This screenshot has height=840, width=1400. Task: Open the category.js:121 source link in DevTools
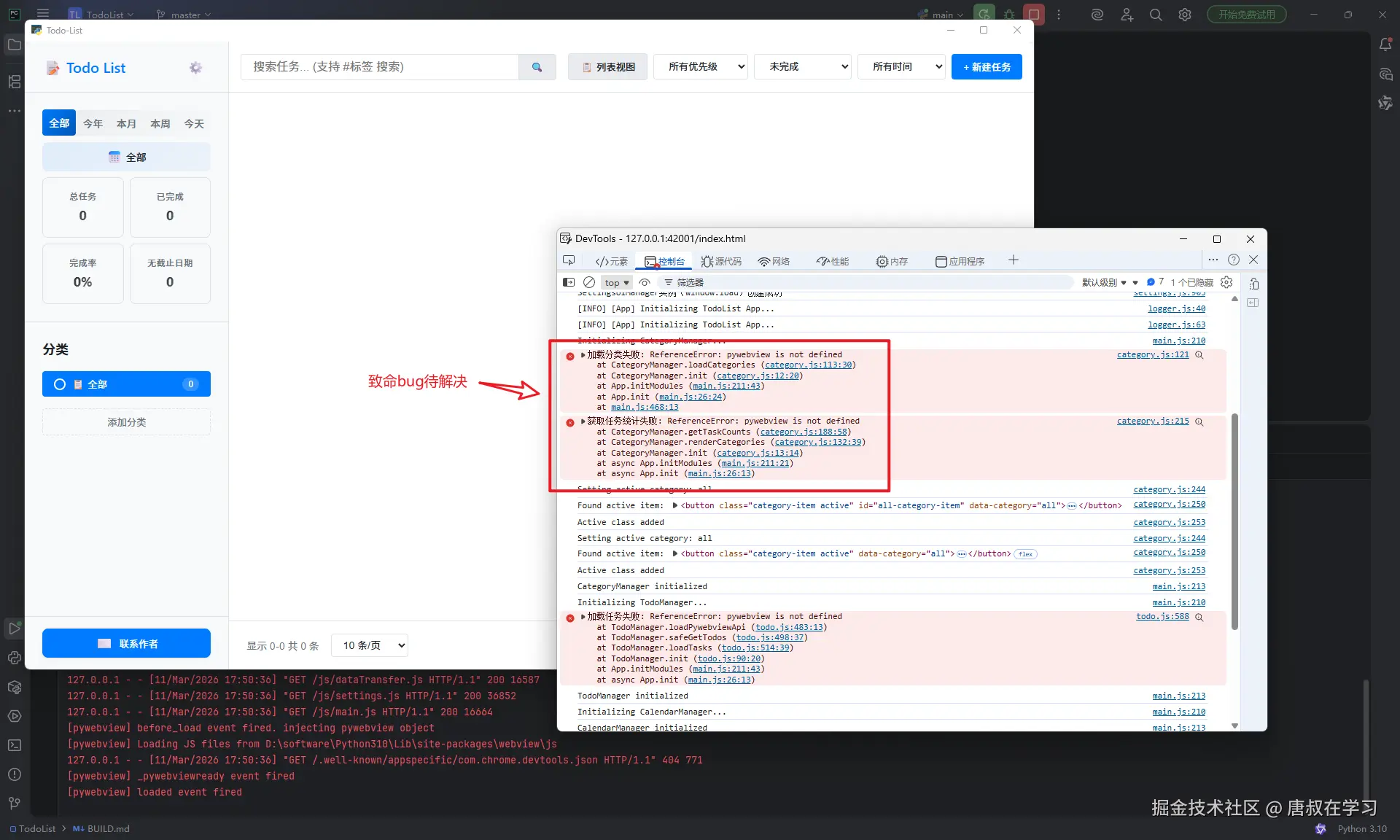pos(1152,354)
